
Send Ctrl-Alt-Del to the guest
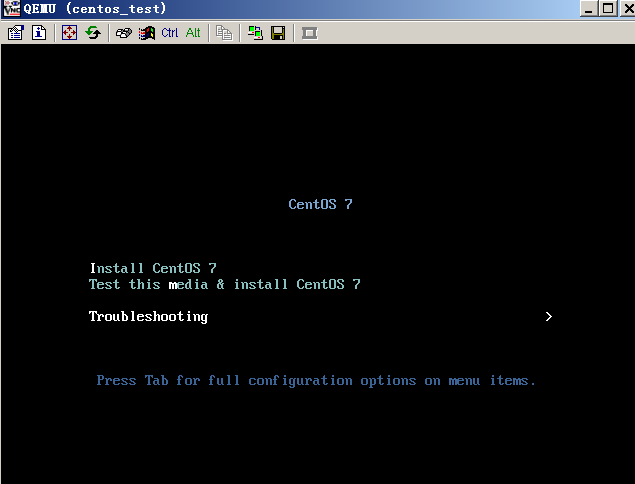[124, 33]
